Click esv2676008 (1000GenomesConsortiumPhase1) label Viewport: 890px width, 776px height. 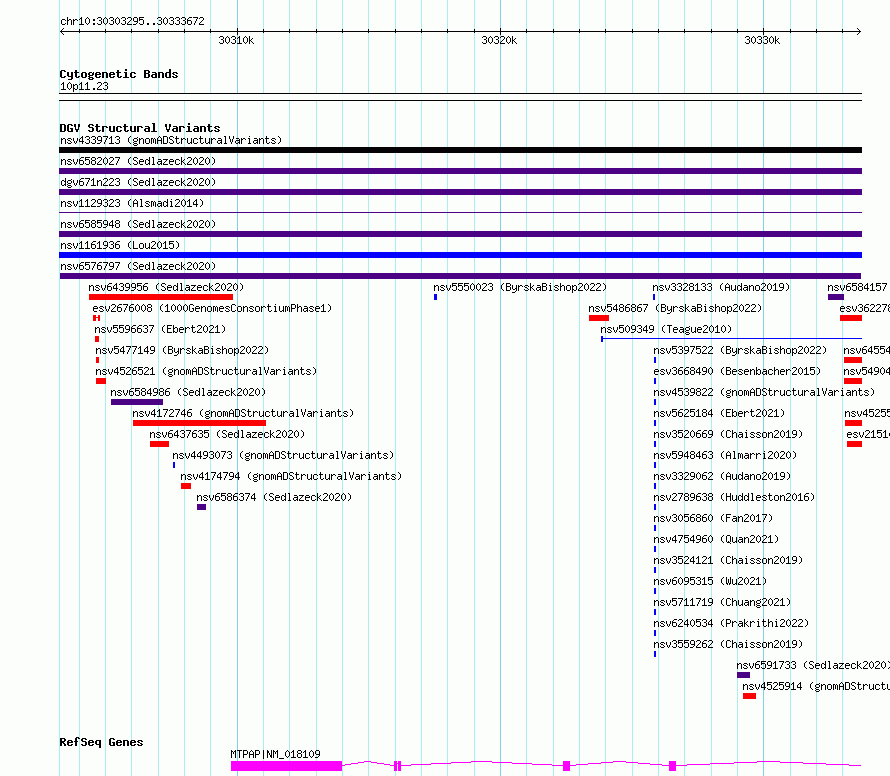tap(212, 308)
